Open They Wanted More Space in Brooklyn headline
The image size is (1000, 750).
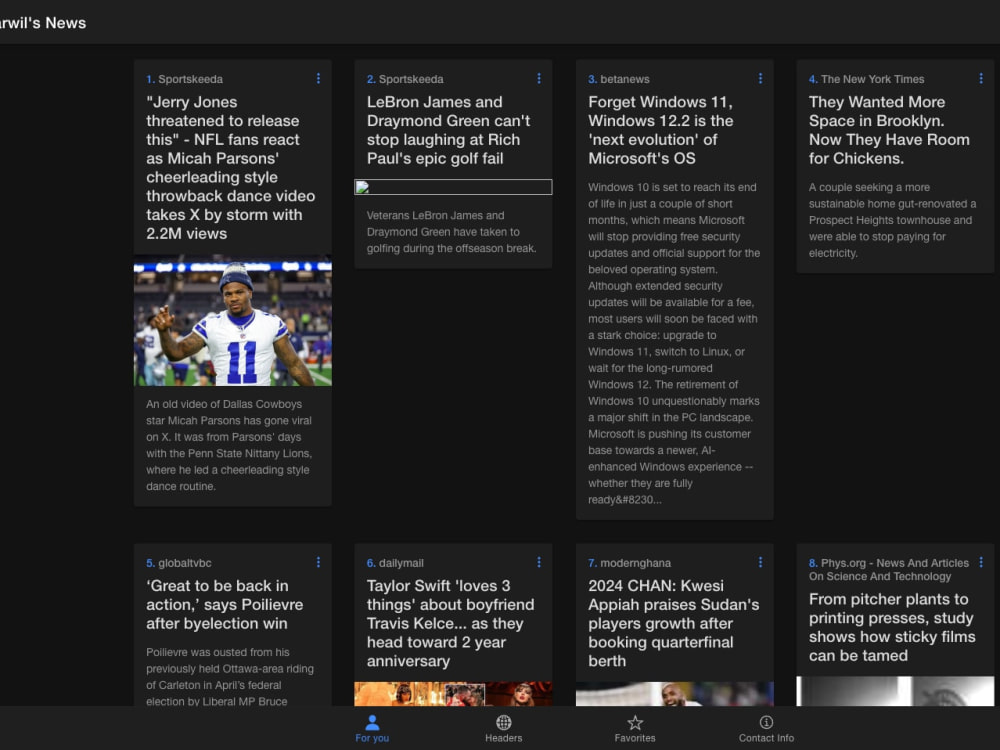890,130
